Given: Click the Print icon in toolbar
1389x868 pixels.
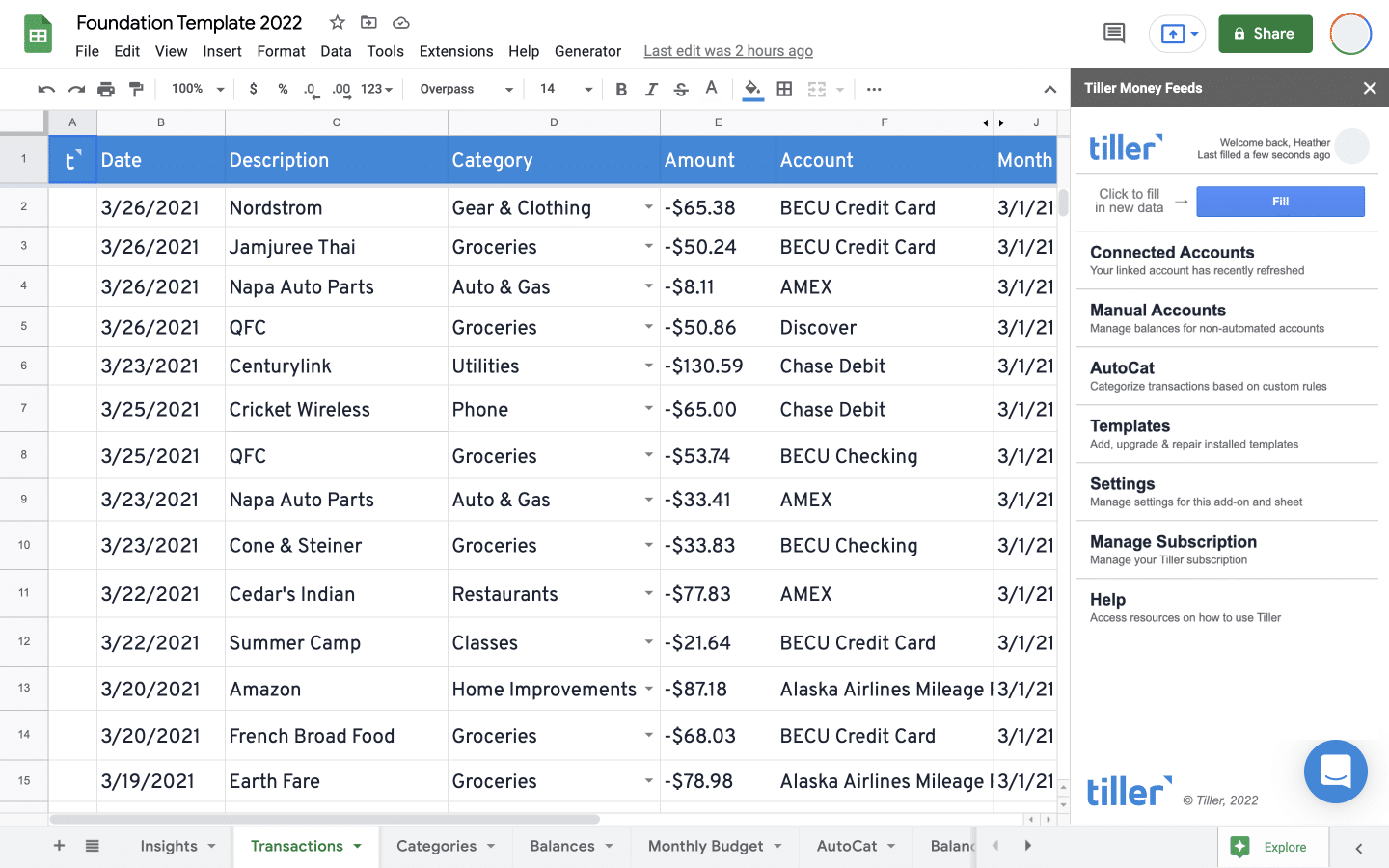Looking at the screenshot, I should 106,89.
